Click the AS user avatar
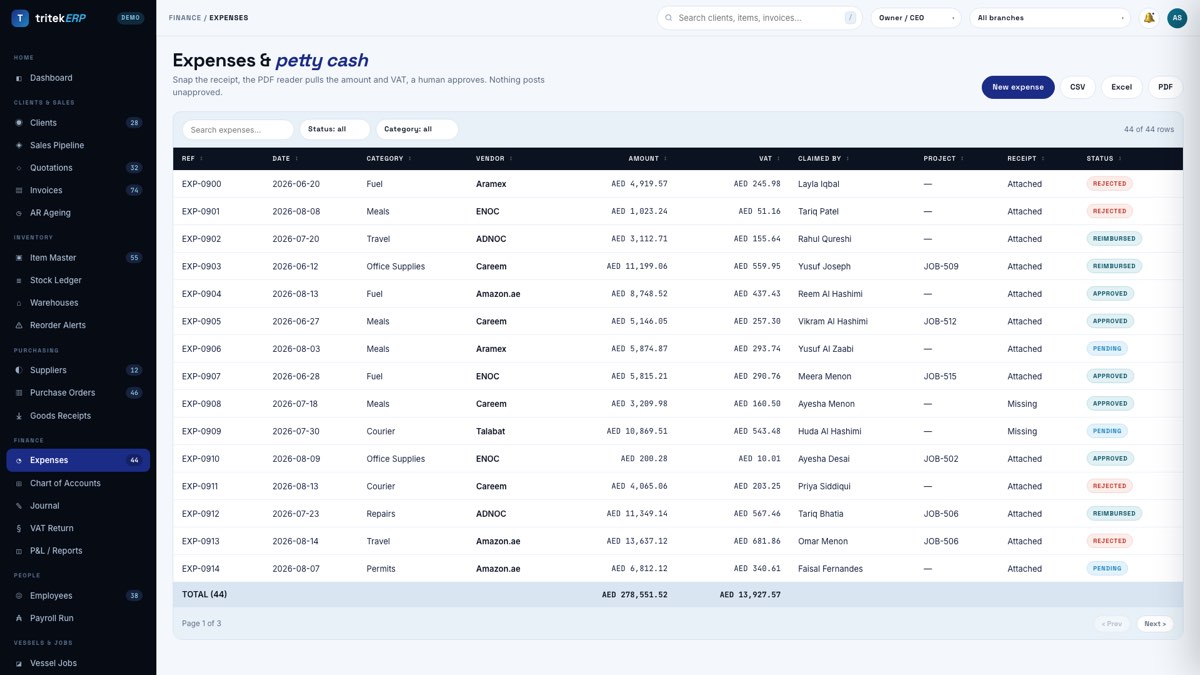 (1177, 18)
